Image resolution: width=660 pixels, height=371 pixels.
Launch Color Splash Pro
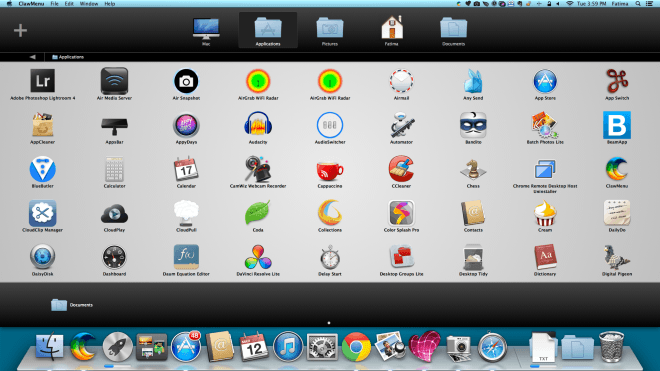[401, 213]
